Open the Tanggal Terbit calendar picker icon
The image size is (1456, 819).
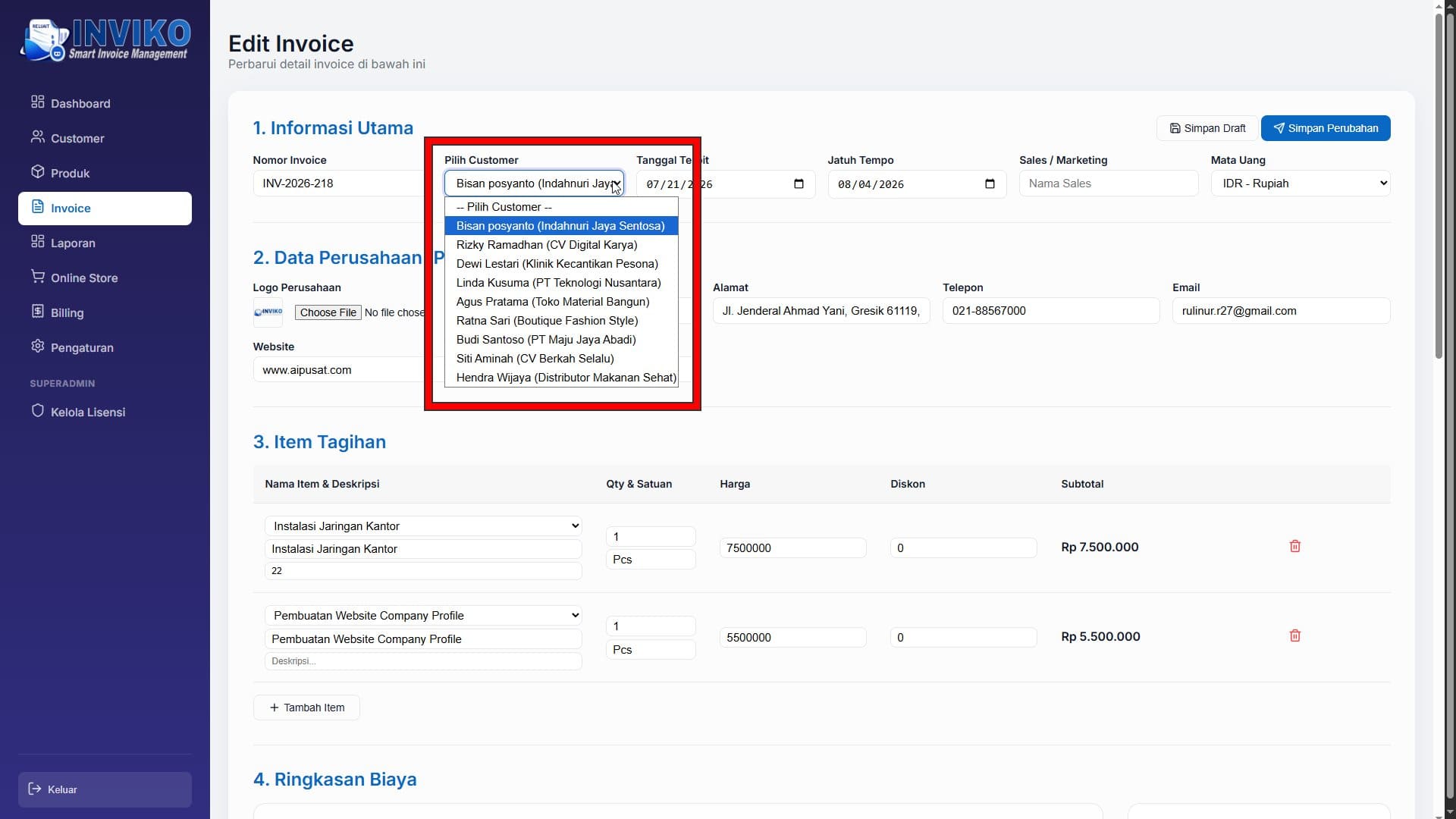(x=798, y=184)
